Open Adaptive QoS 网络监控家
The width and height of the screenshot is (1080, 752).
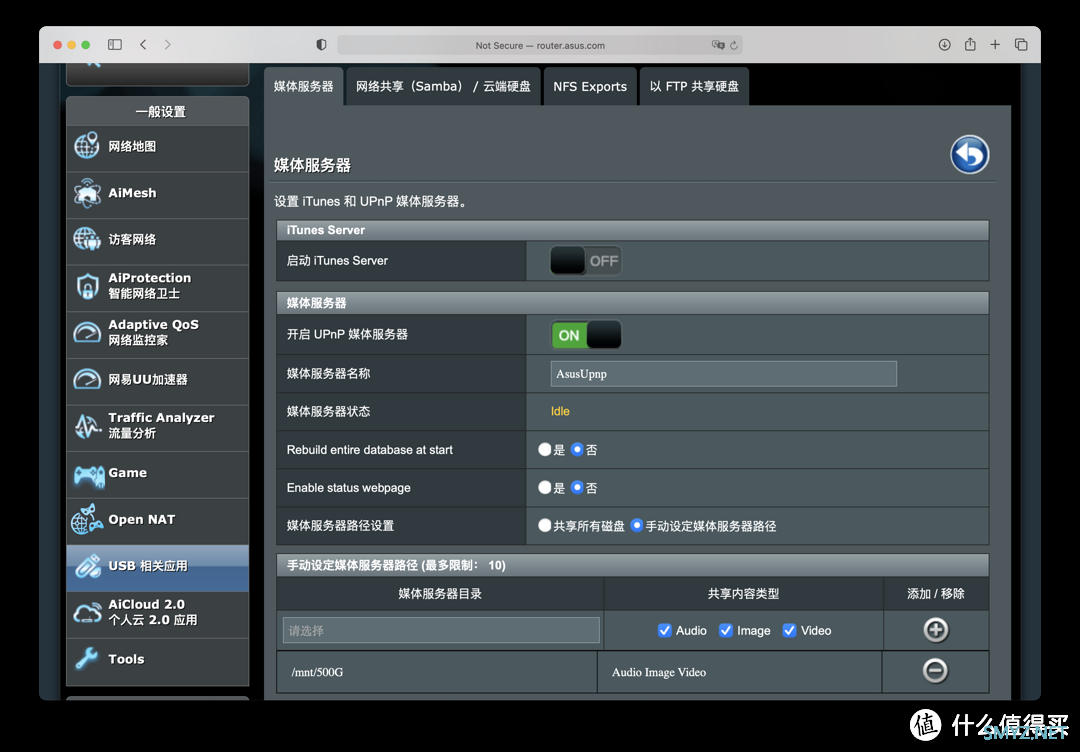pyautogui.click(x=157, y=333)
